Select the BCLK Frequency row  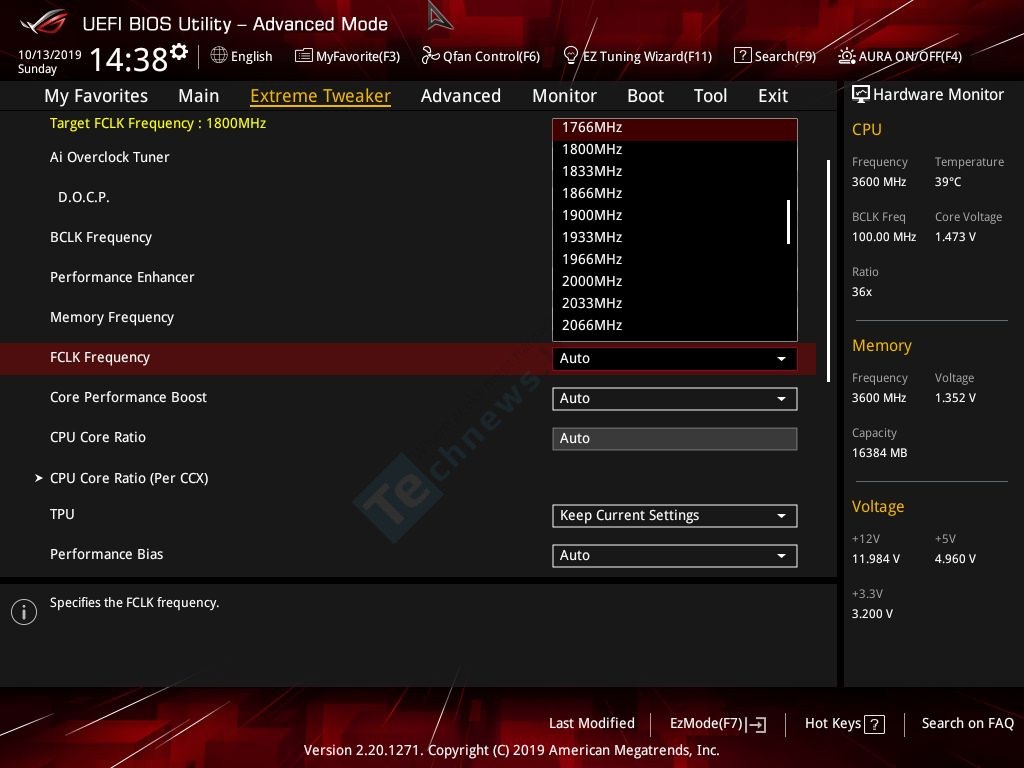click(101, 238)
